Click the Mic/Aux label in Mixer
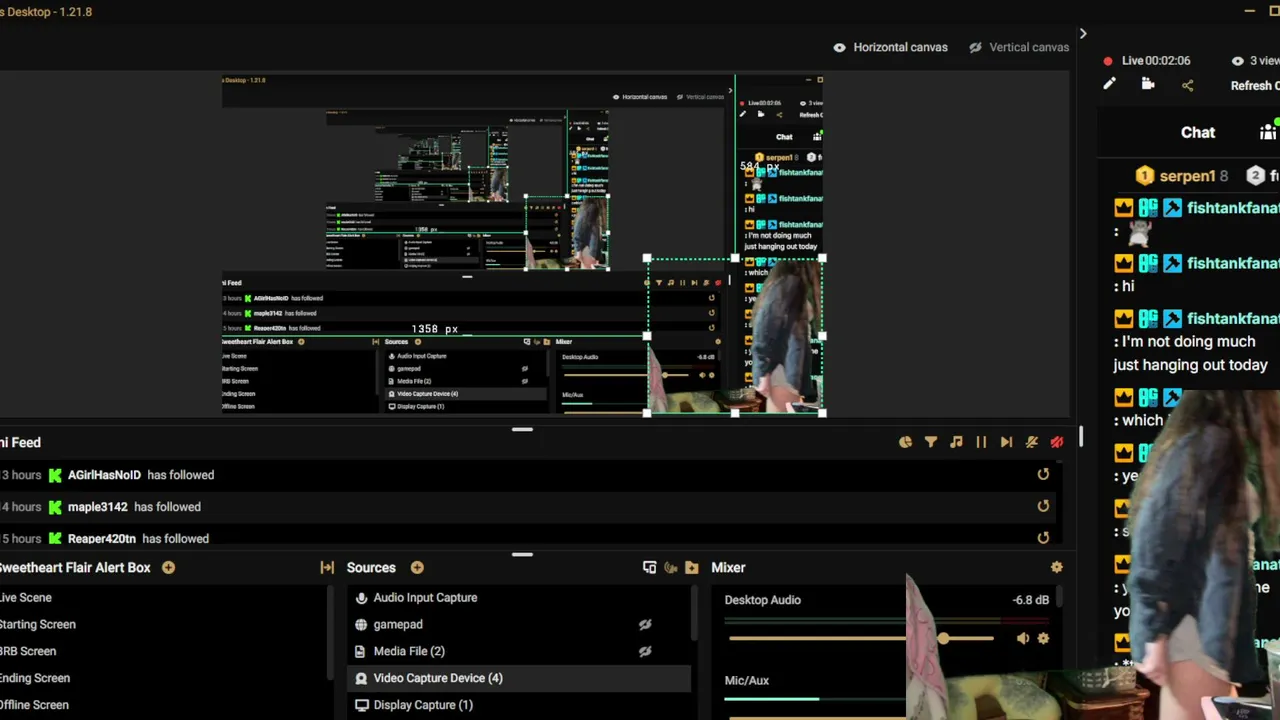 (747, 680)
